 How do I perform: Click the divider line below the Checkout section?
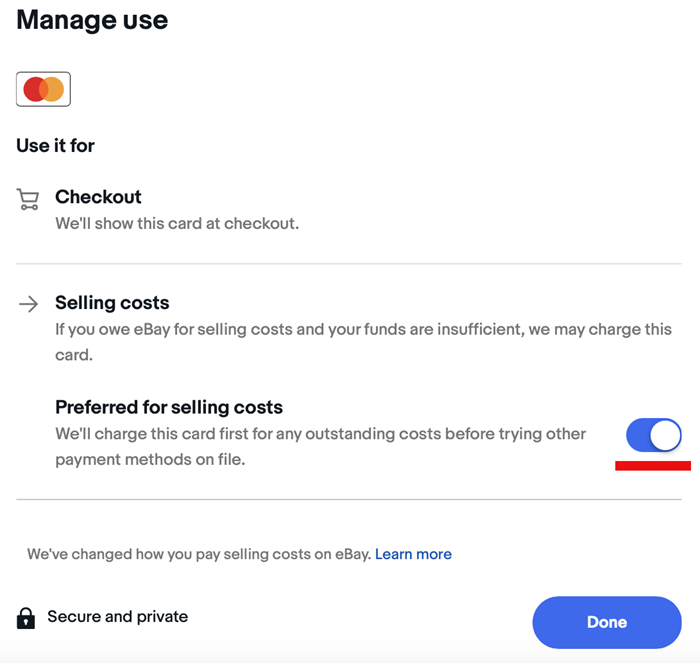tap(349, 264)
